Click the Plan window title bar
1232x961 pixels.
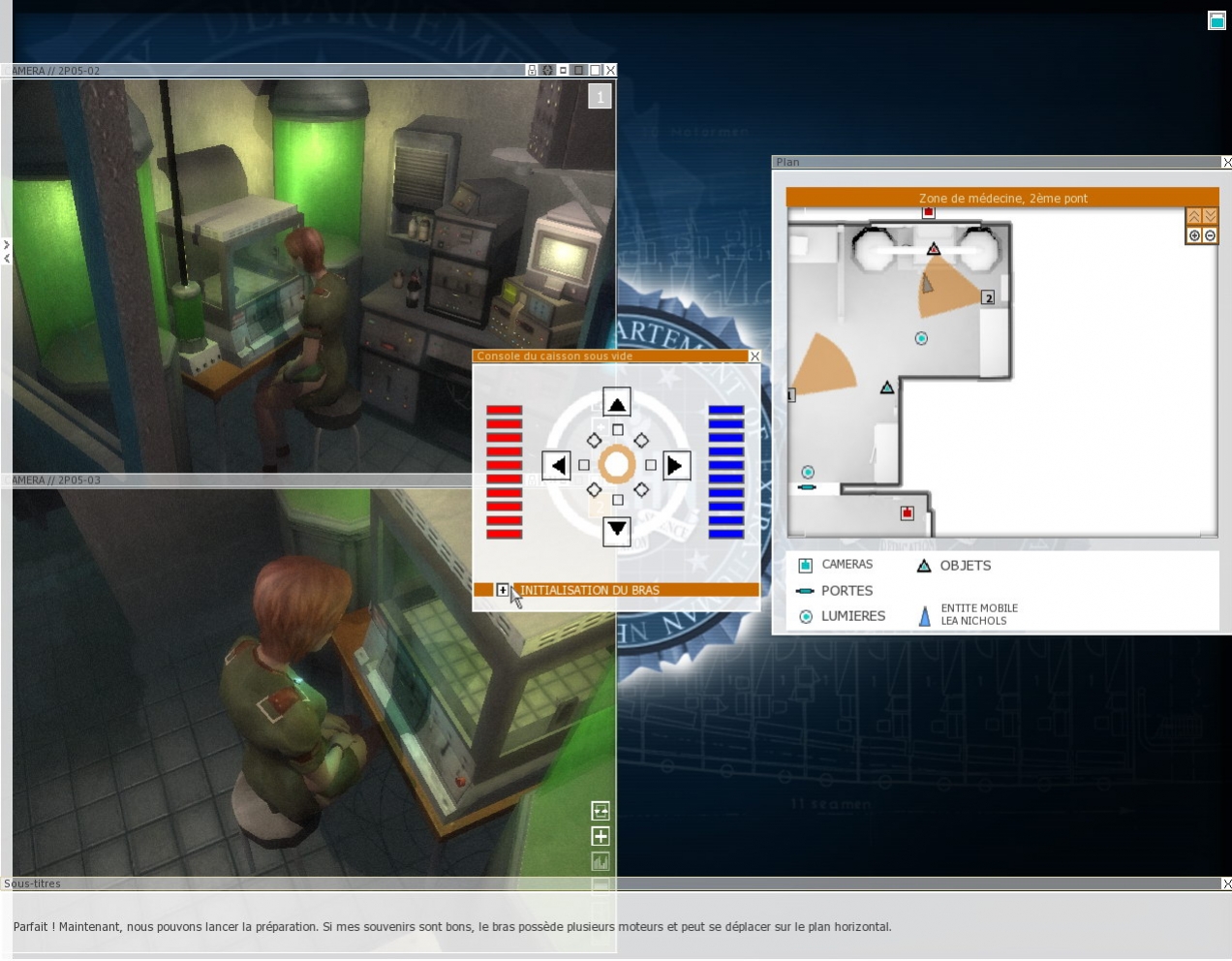(997, 162)
